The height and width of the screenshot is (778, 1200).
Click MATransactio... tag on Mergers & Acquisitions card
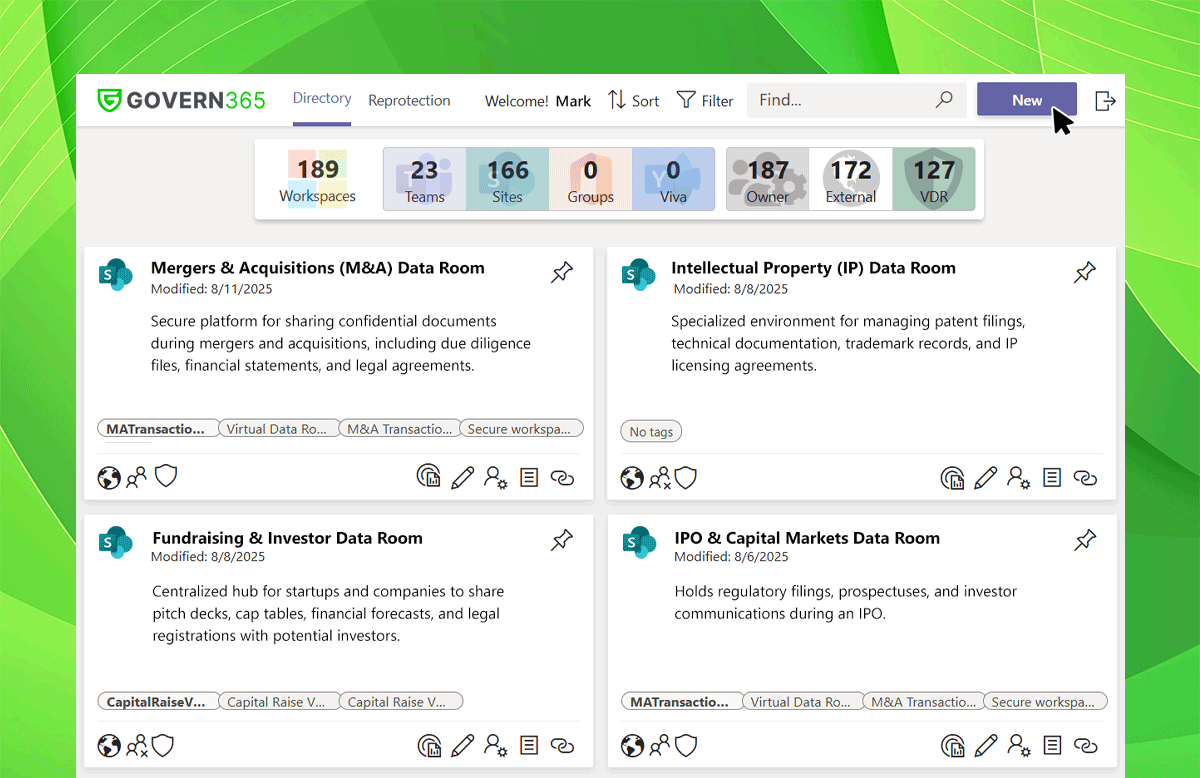pos(157,429)
